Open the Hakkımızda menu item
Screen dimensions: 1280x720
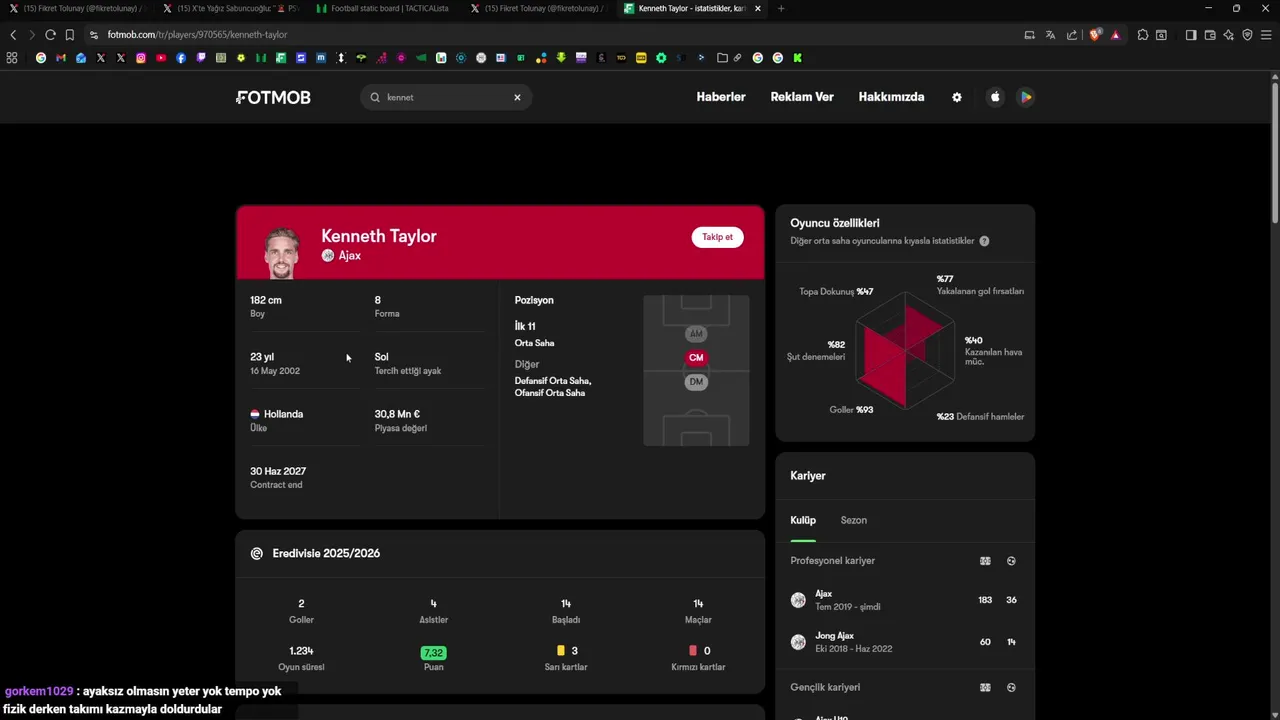pos(891,97)
